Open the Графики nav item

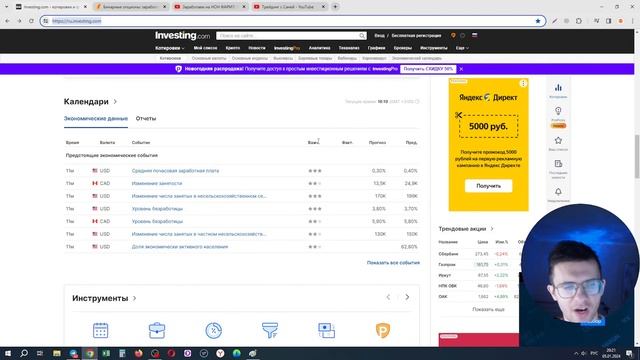coord(376,48)
